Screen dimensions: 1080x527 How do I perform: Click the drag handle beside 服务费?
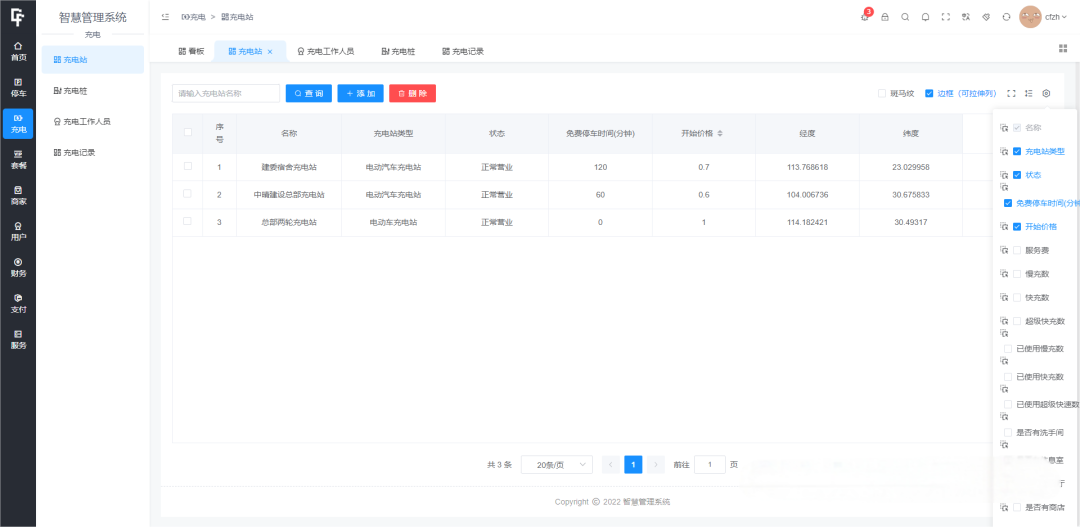point(1004,251)
